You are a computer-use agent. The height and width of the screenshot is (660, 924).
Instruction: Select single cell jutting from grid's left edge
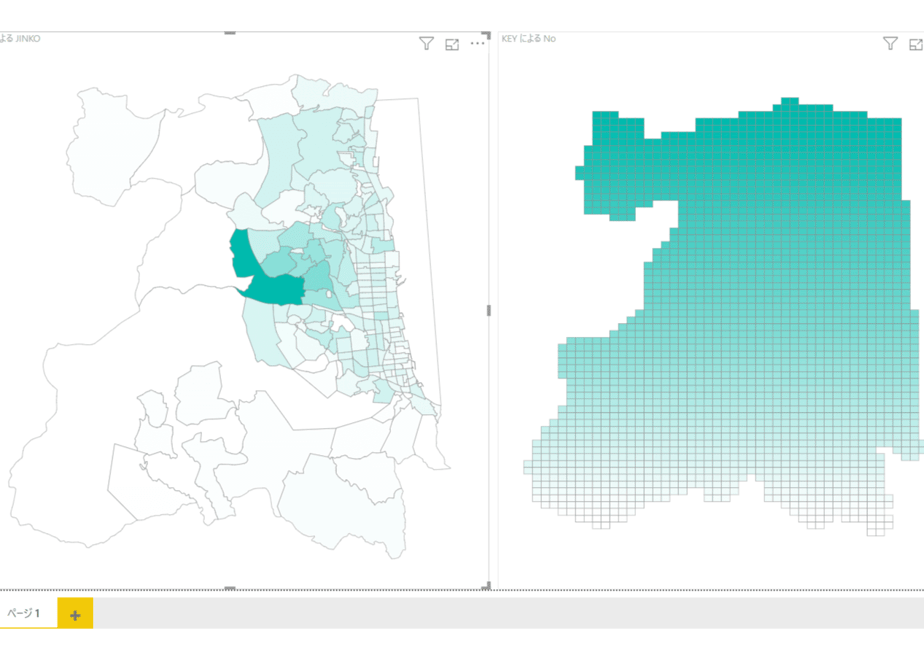[580, 173]
